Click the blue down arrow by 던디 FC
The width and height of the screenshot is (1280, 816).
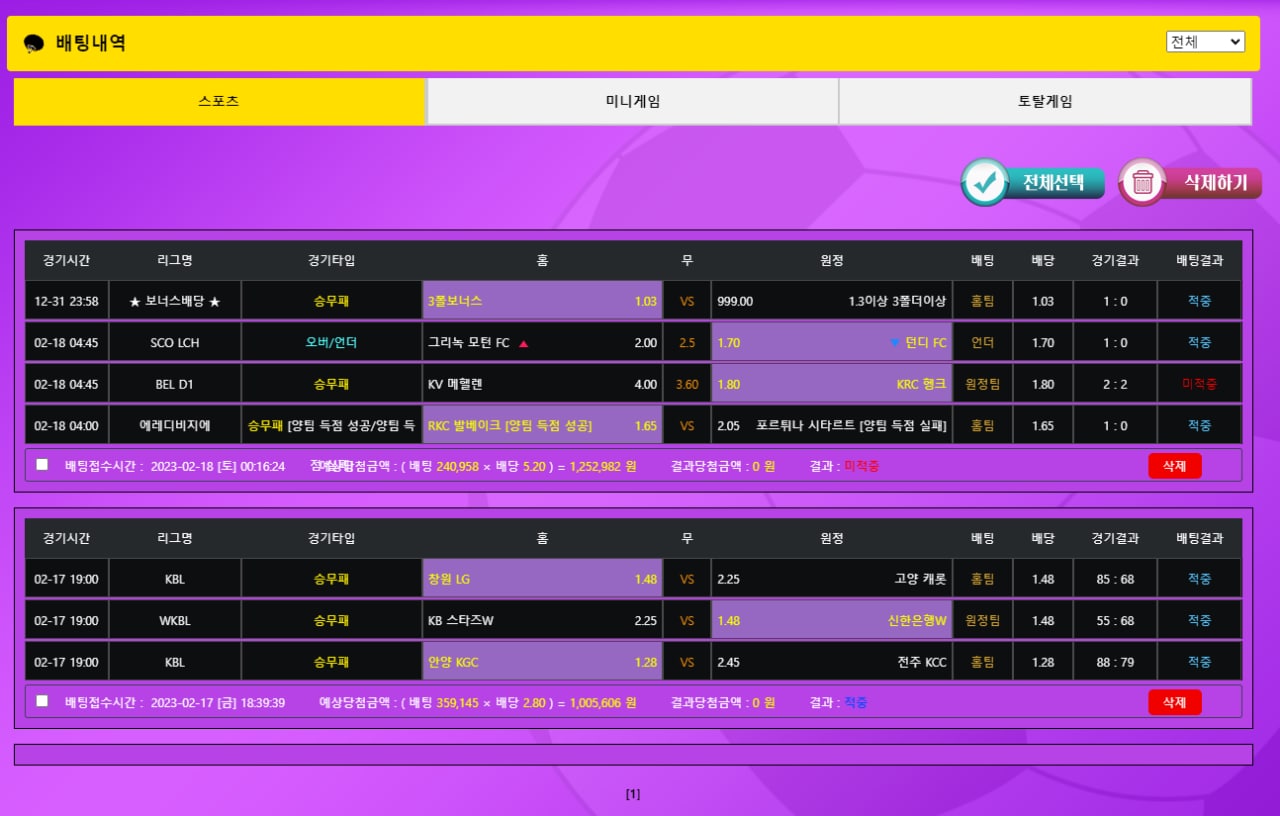894,343
